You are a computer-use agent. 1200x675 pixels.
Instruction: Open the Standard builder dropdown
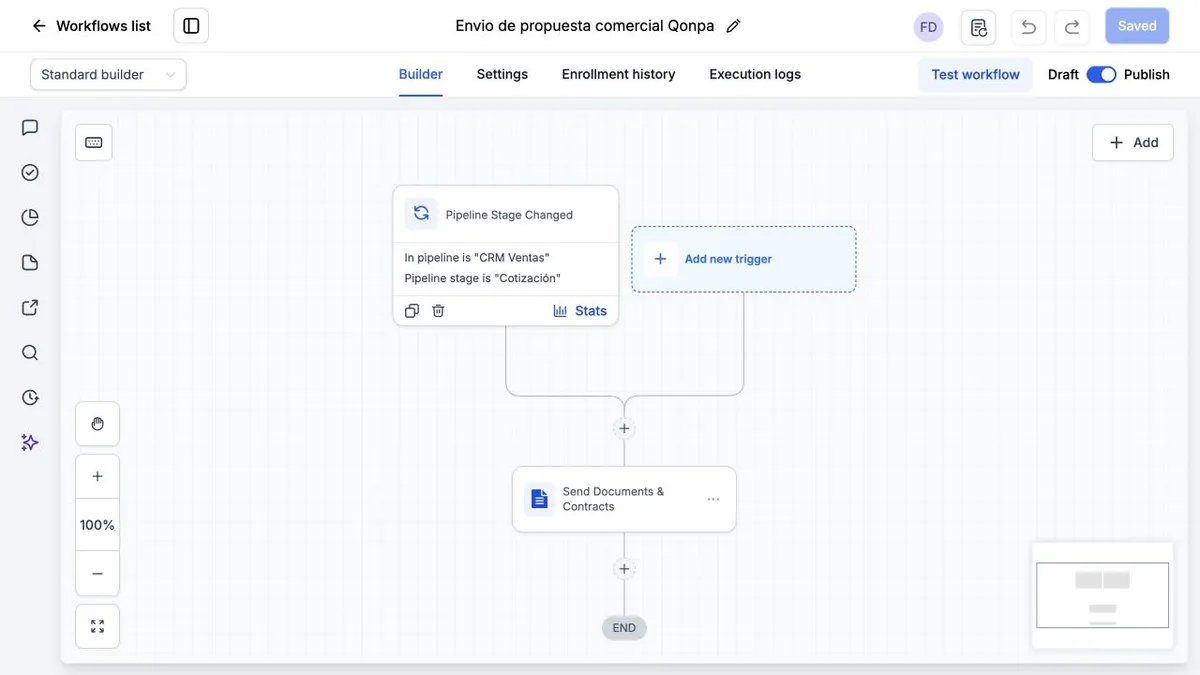point(108,74)
